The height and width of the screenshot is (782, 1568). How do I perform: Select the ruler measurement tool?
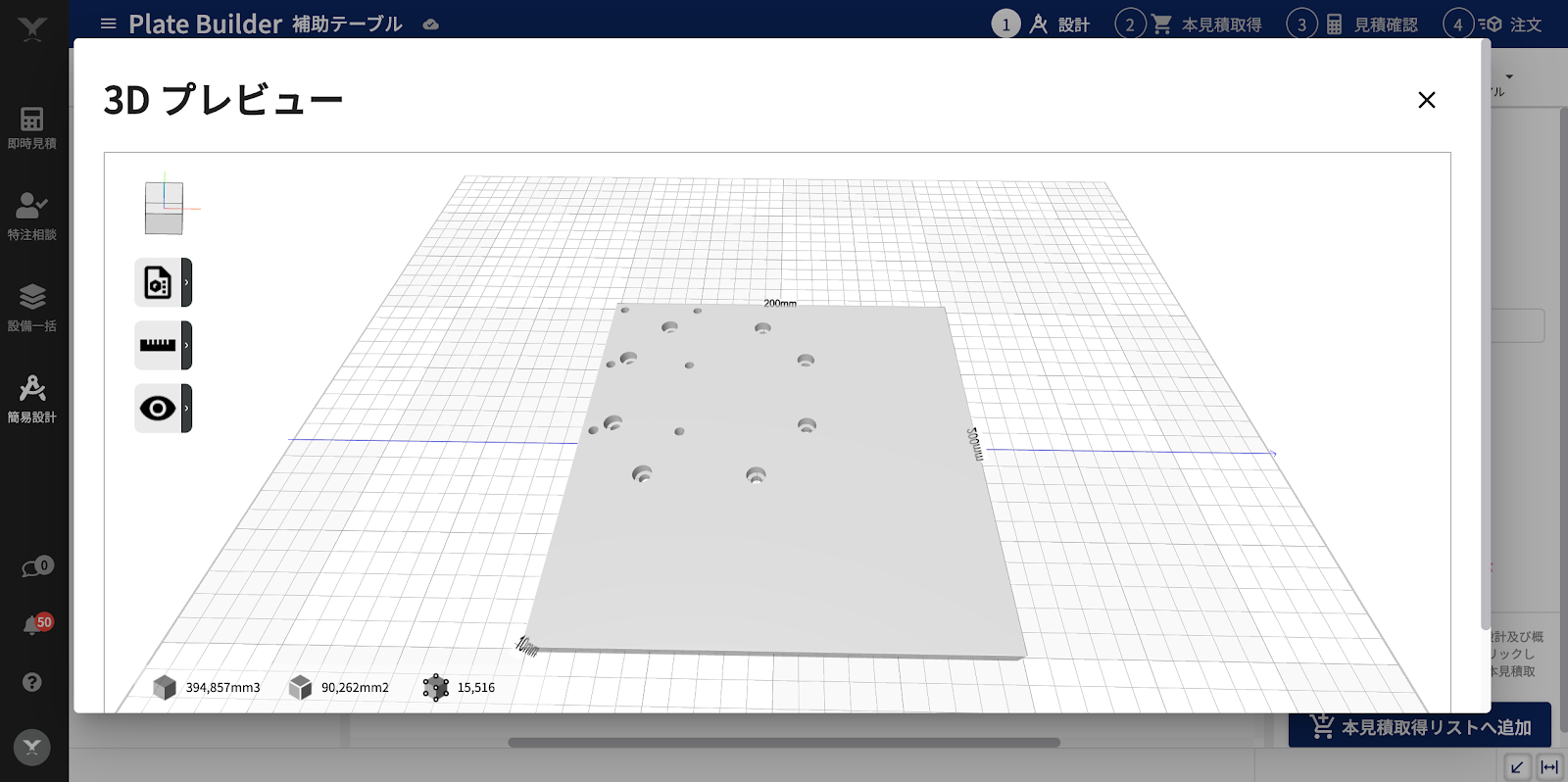(x=158, y=345)
